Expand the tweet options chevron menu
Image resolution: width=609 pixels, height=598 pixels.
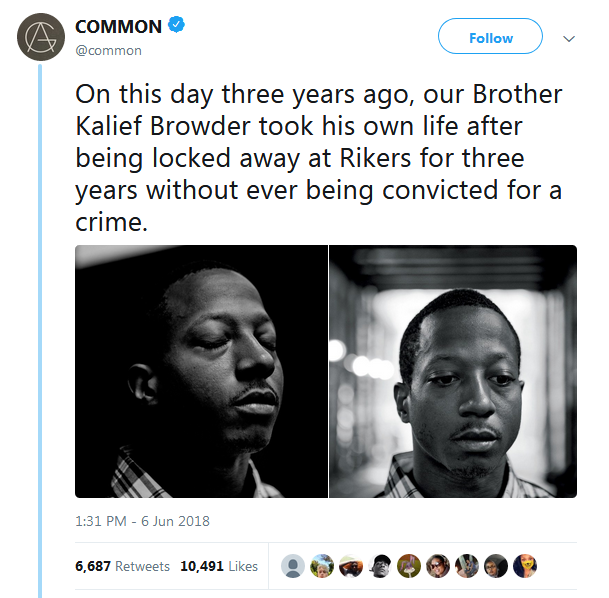(x=569, y=38)
